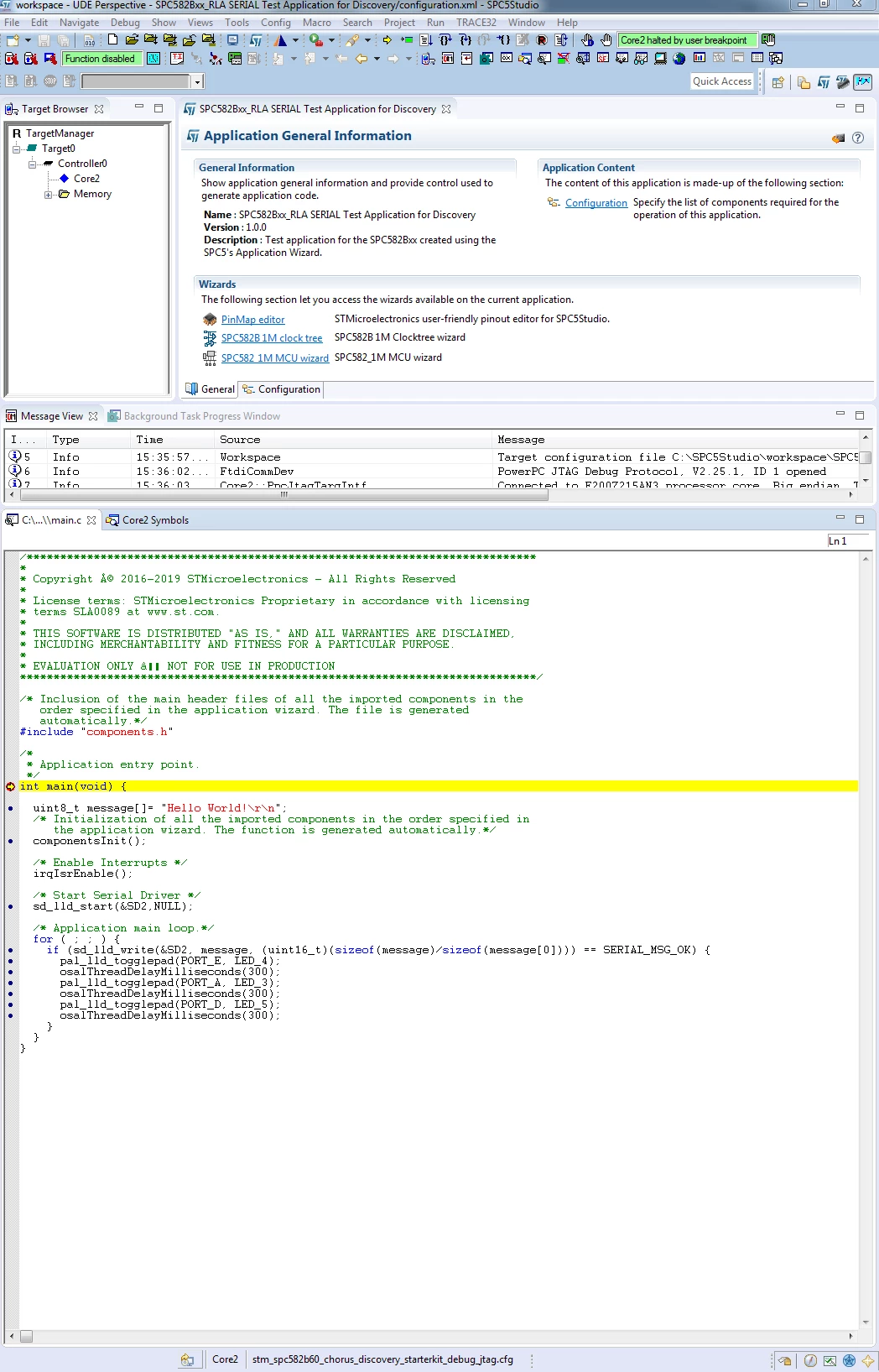879x1372 pixels.
Task: Click the code editor horizontal scrollbar thumb
Action: pyautogui.click(x=26, y=1336)
